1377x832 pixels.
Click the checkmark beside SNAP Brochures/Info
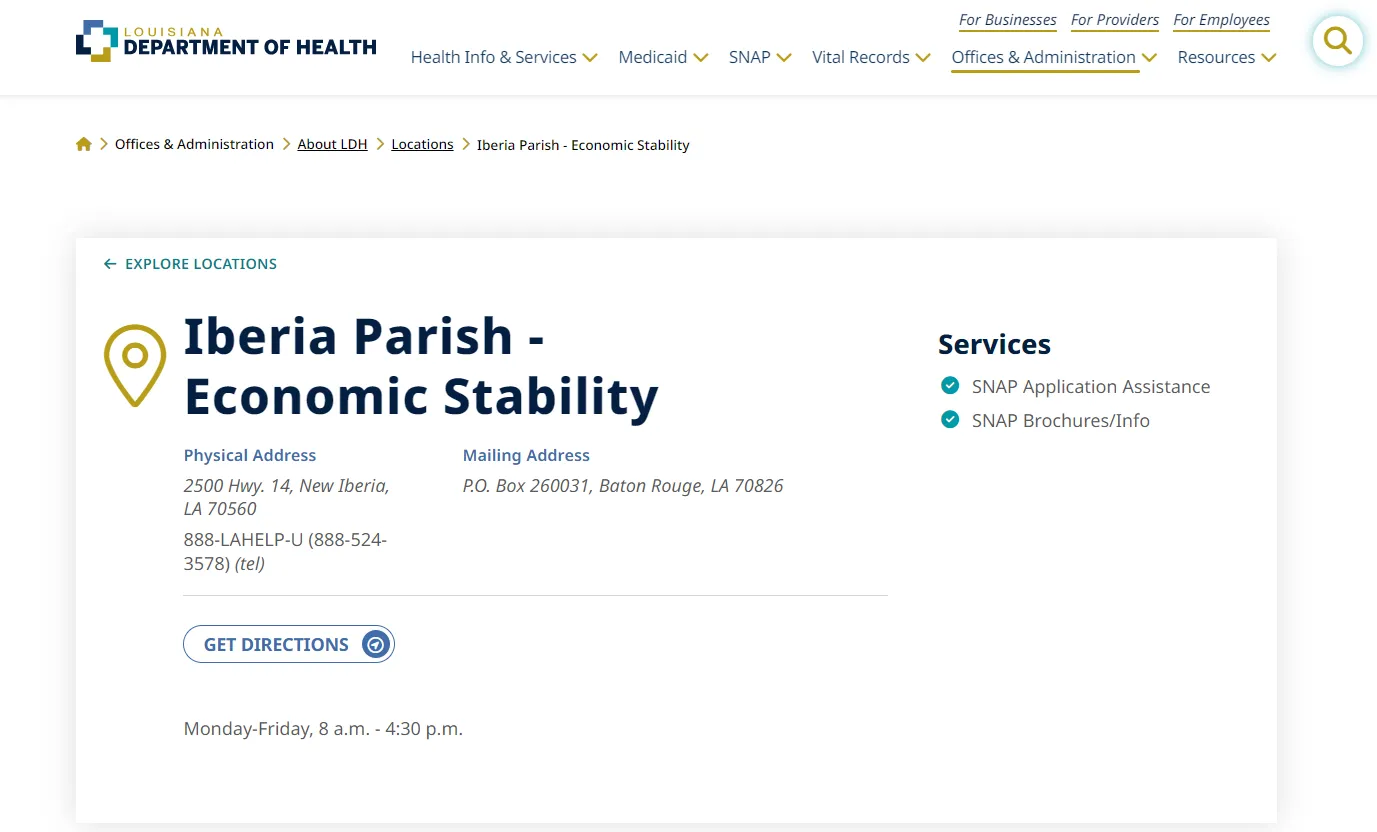pyautogui.click(x=950, y=420)
